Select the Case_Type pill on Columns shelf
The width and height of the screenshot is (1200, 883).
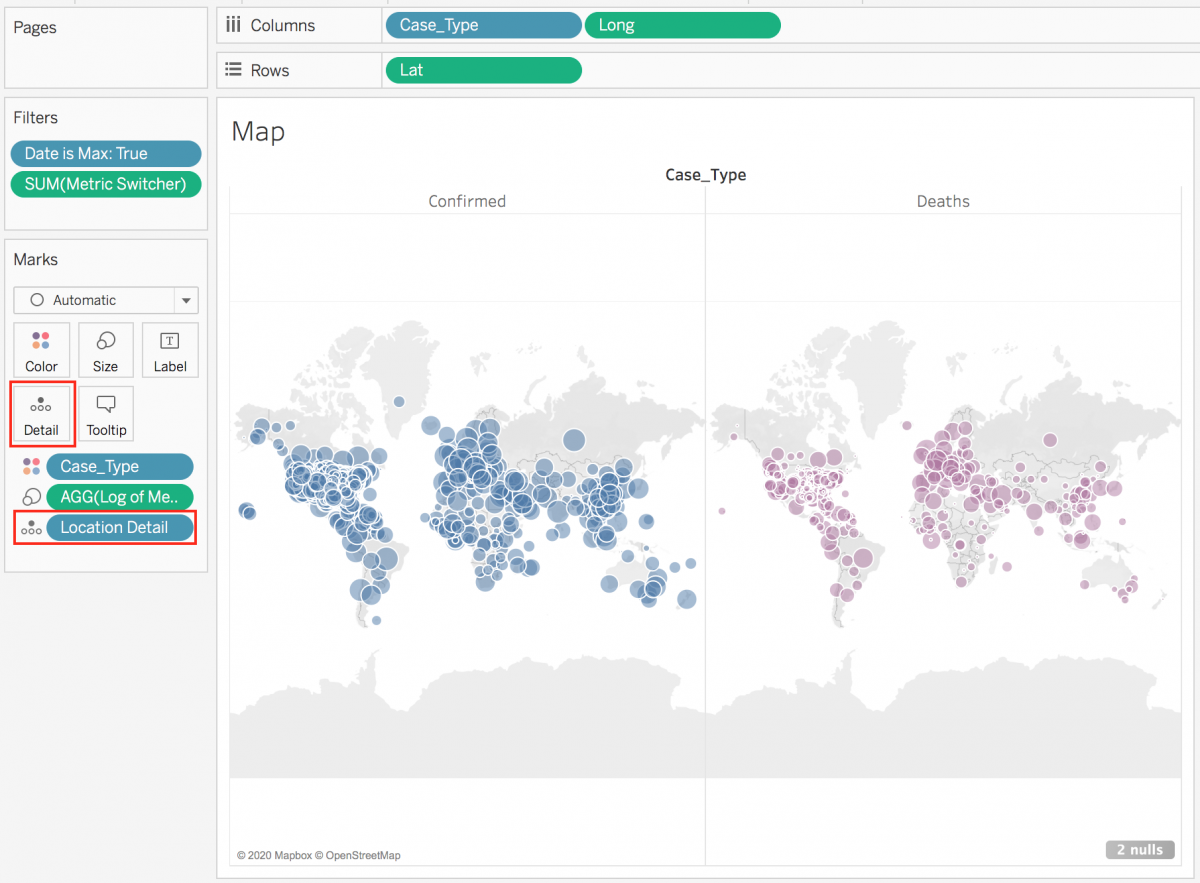point(483,25)
